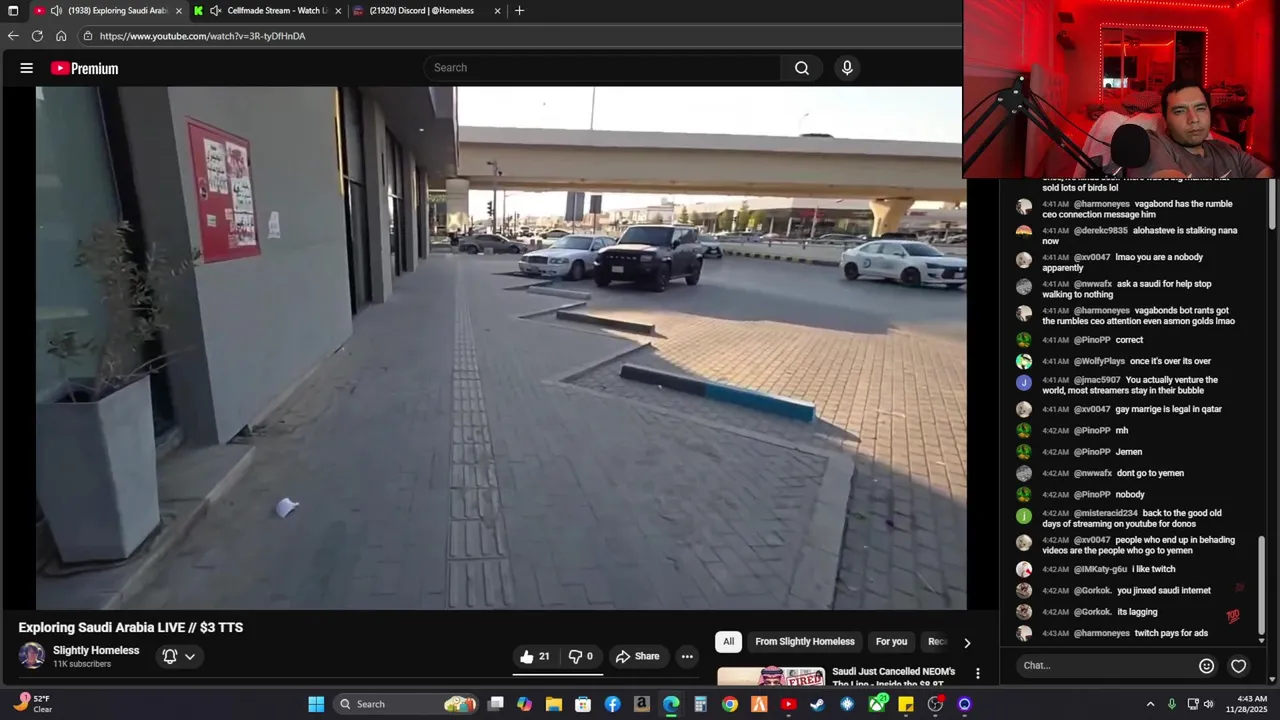Open weather widget showing 52°F Clear
This screenshot has height=720, width=1280.
point(32,704)
